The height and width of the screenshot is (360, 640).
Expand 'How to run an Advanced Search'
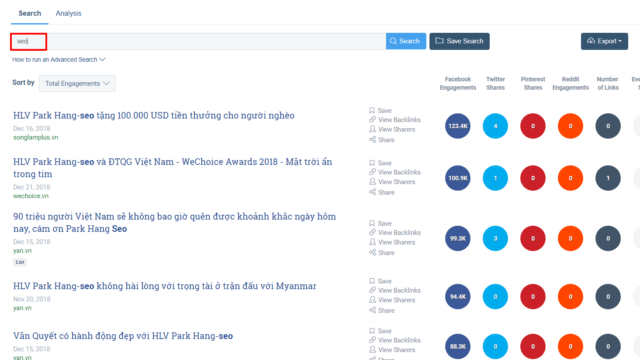tap(58, 60)
